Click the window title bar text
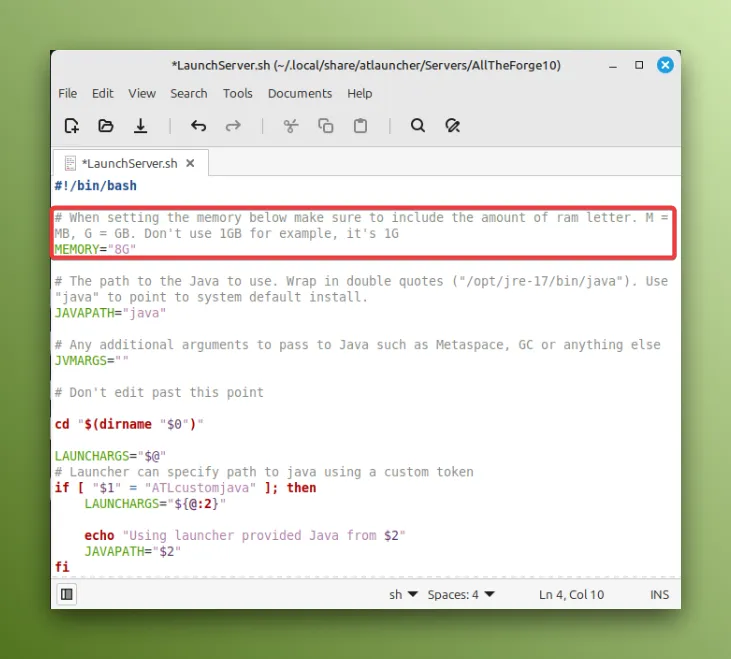This screenshot has height=659, width=731. pos(366,65)
